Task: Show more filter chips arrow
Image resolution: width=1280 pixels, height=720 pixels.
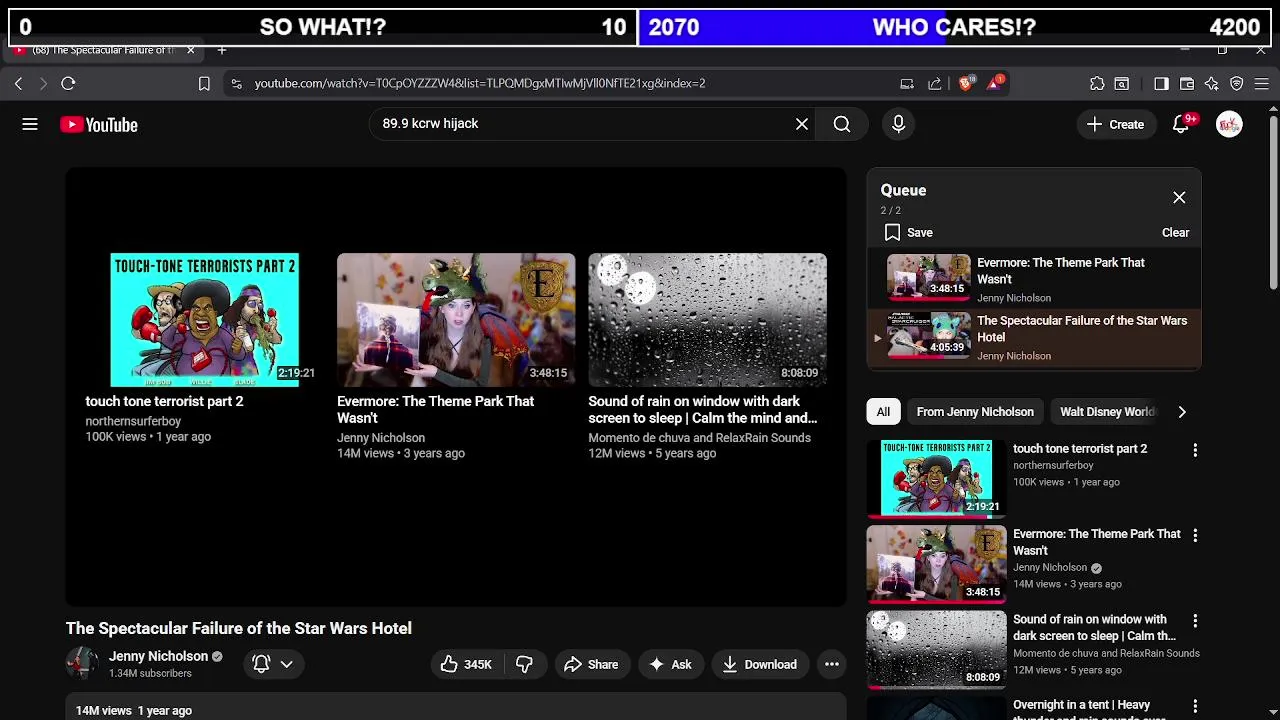Action: pos(1182,412)
